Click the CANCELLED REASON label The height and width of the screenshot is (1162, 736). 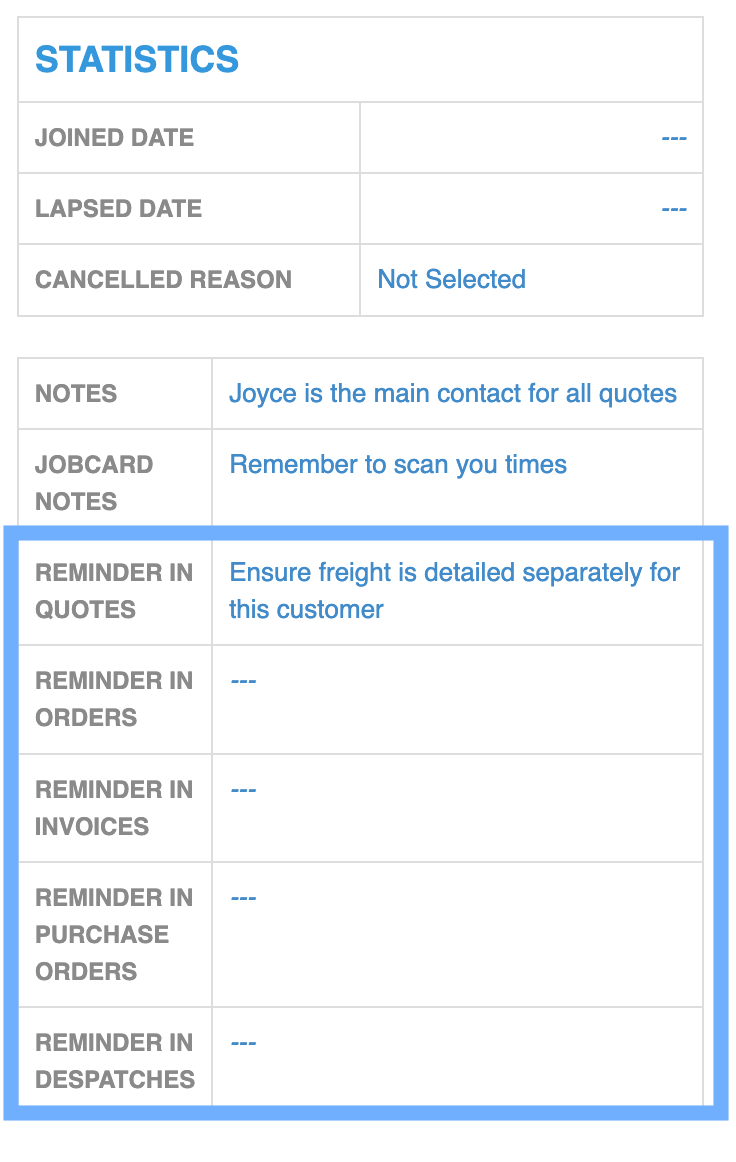point(163,280)
